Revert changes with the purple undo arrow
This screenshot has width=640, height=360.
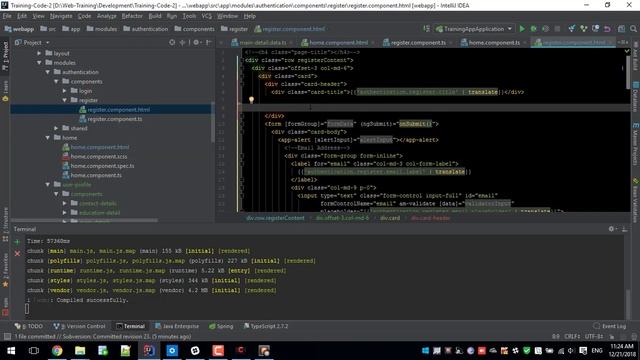[607, 29]
